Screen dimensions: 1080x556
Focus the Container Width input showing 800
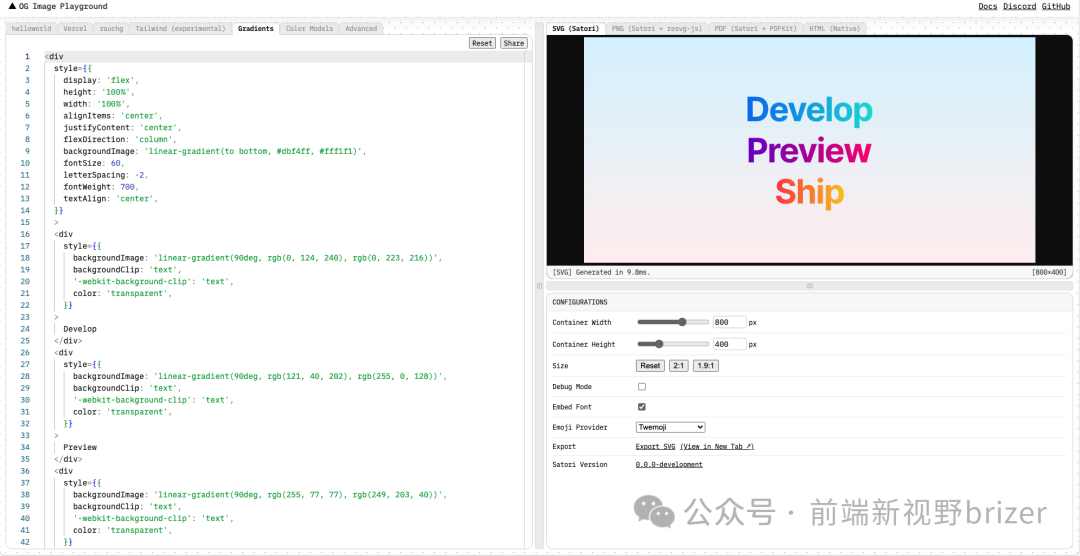pyautogui.click(x=729, y=322)
